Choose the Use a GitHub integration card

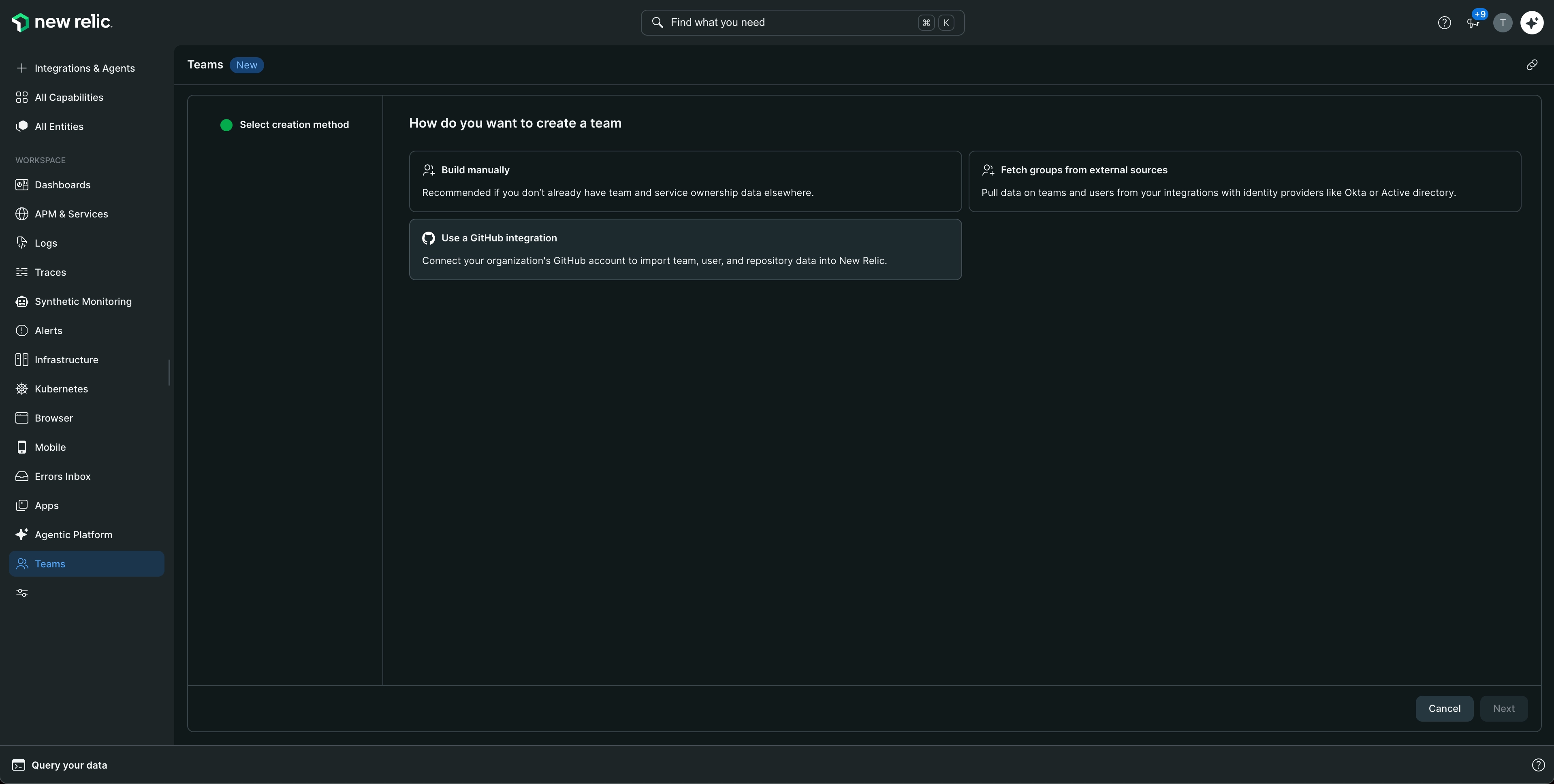click(685, 250)
